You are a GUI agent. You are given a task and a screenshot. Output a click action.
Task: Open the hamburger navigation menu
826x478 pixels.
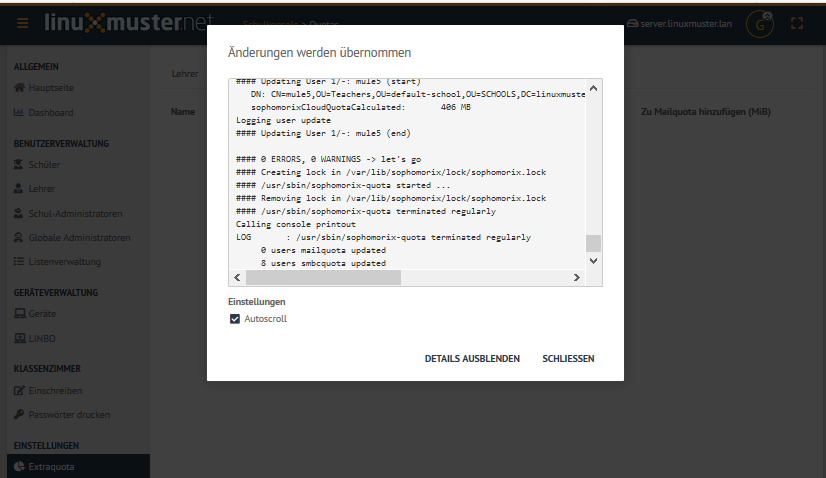coord(22,23)
